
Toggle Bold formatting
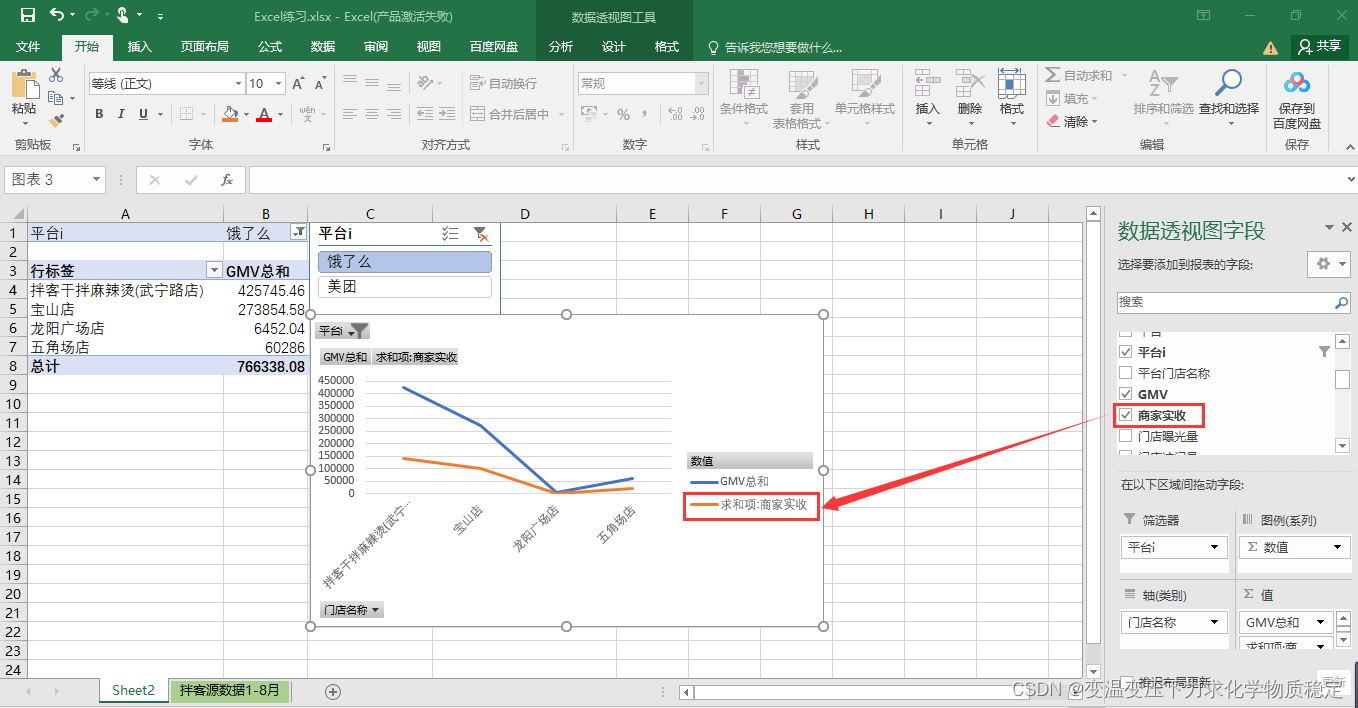point(99,114)
